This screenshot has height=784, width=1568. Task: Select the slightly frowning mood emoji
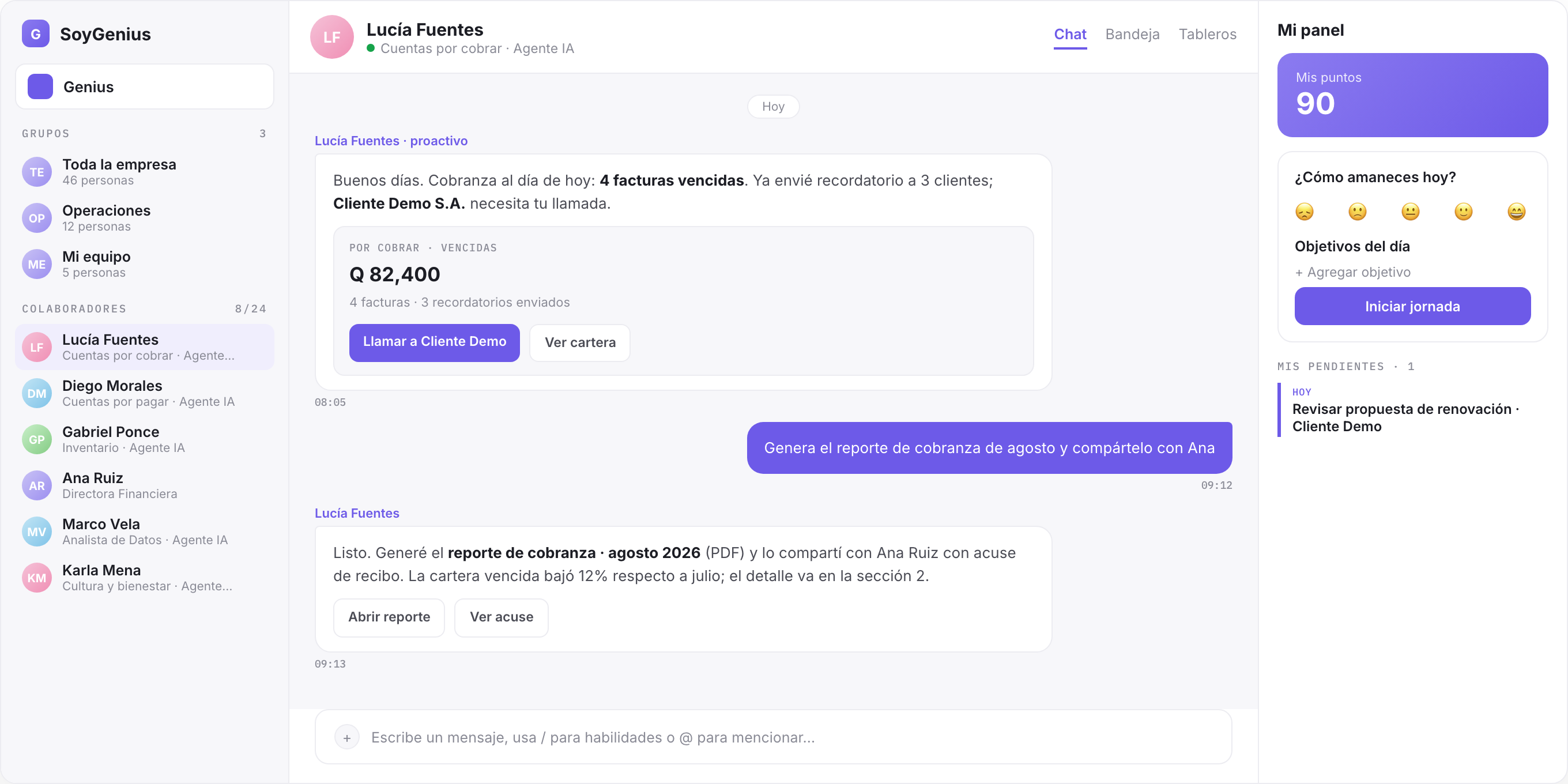tap(1358, 212)
